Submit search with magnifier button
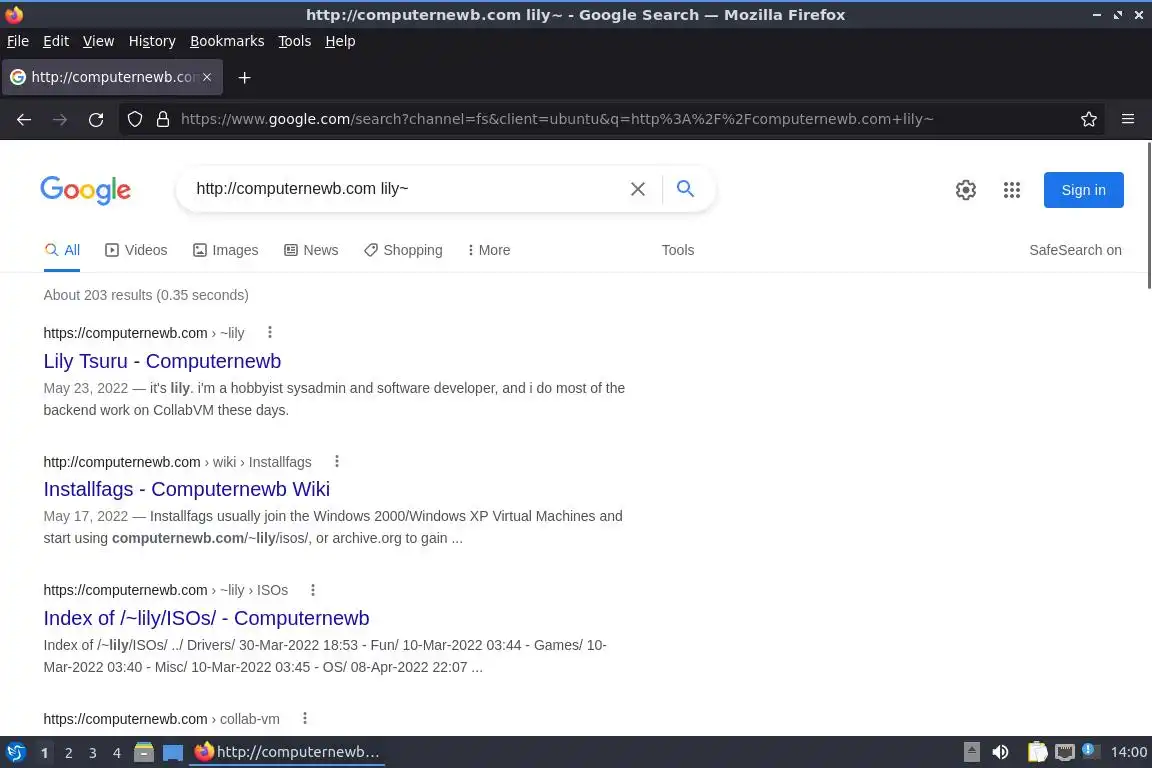Viewport: 1152px width, 768px height. pos(685,188)
